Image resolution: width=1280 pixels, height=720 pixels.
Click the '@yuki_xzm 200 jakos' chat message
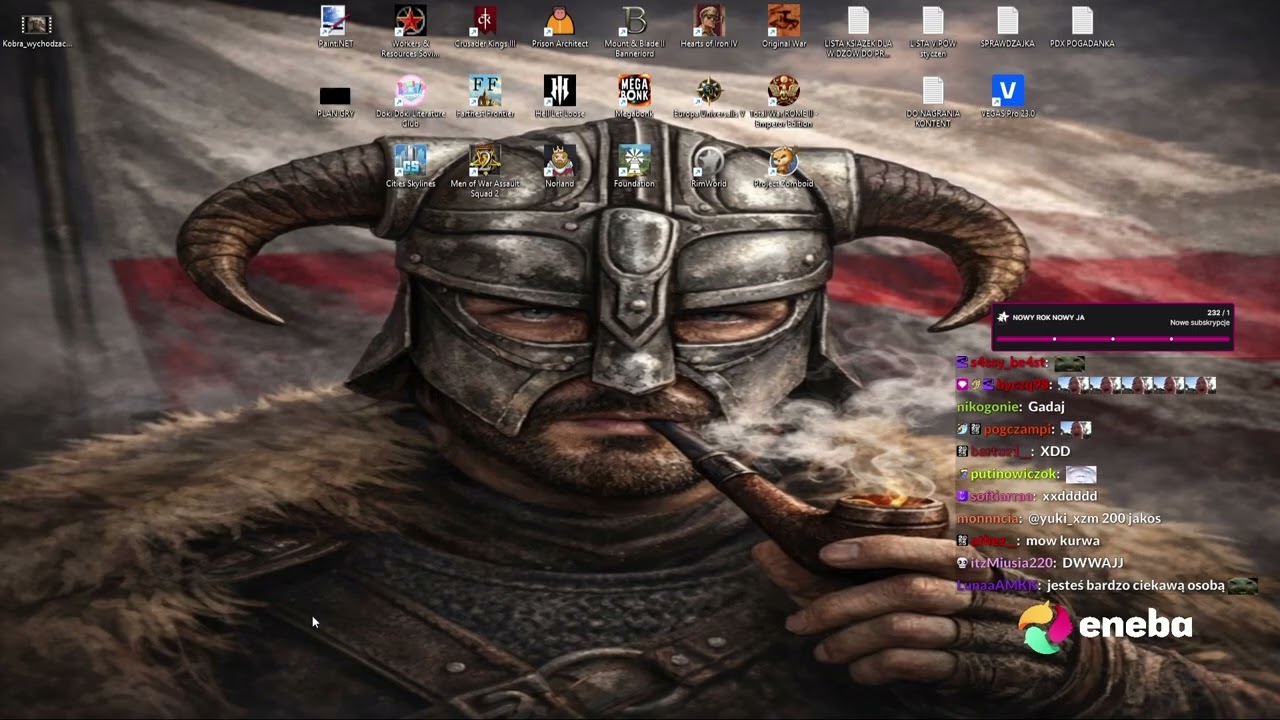point(1094,518)
